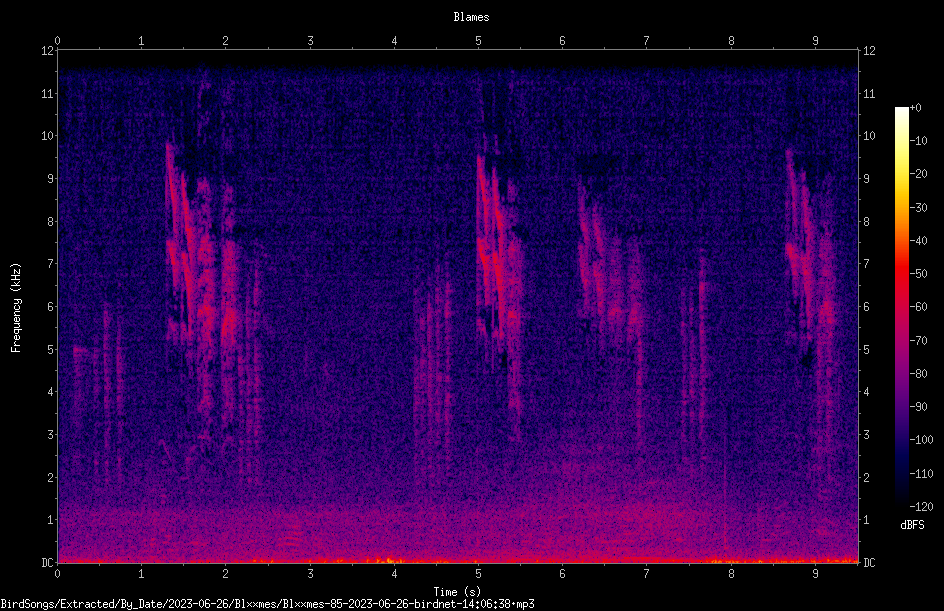Screen dimensions: 944x611
Task: Click the "1" kHz label on the left frequency axis
Action: 51,520
